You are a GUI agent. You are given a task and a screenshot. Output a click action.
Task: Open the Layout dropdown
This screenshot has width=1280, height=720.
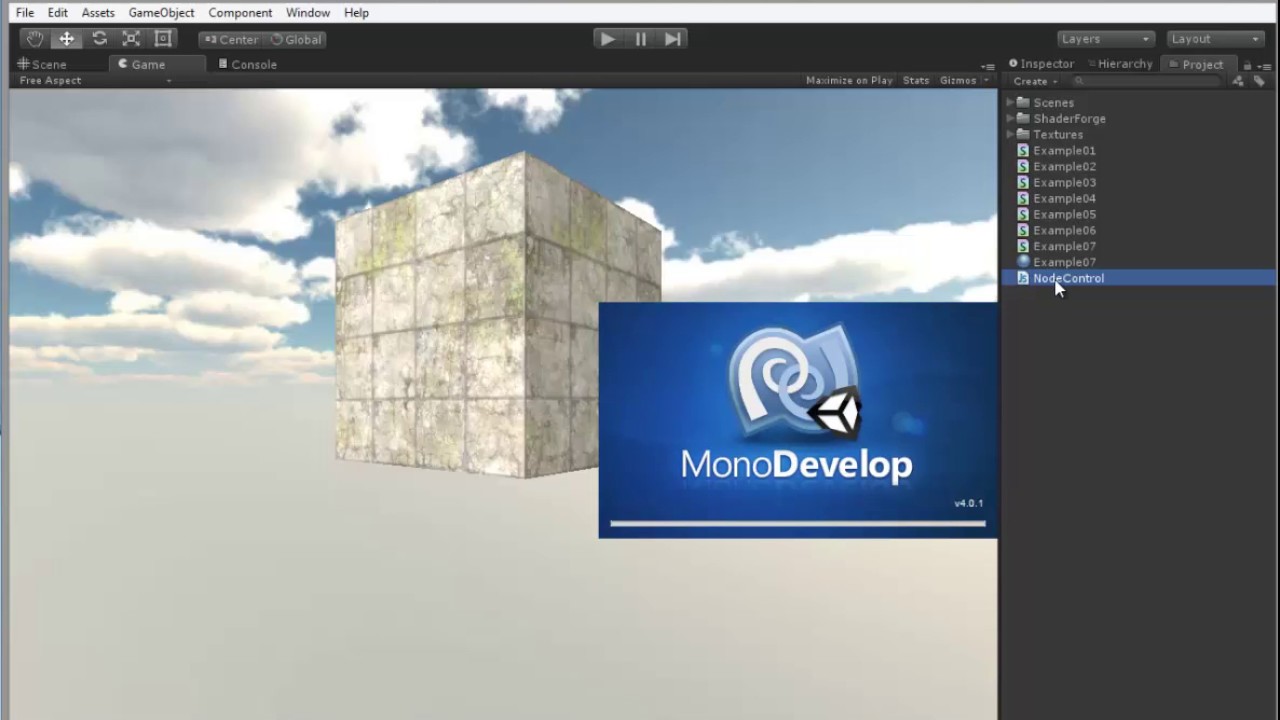(1213, 38)
